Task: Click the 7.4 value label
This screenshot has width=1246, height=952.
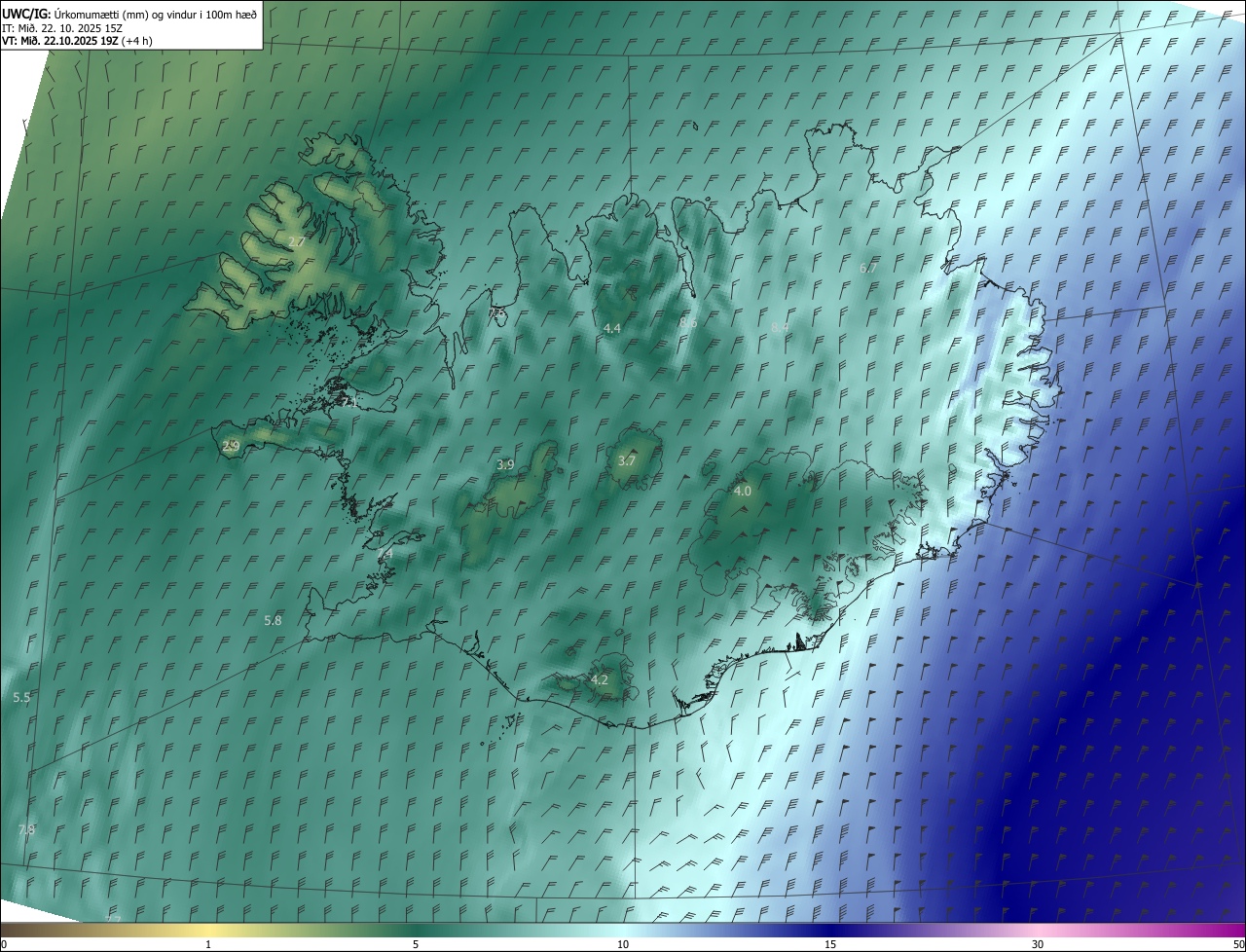Action: click(x=385, y=554)
